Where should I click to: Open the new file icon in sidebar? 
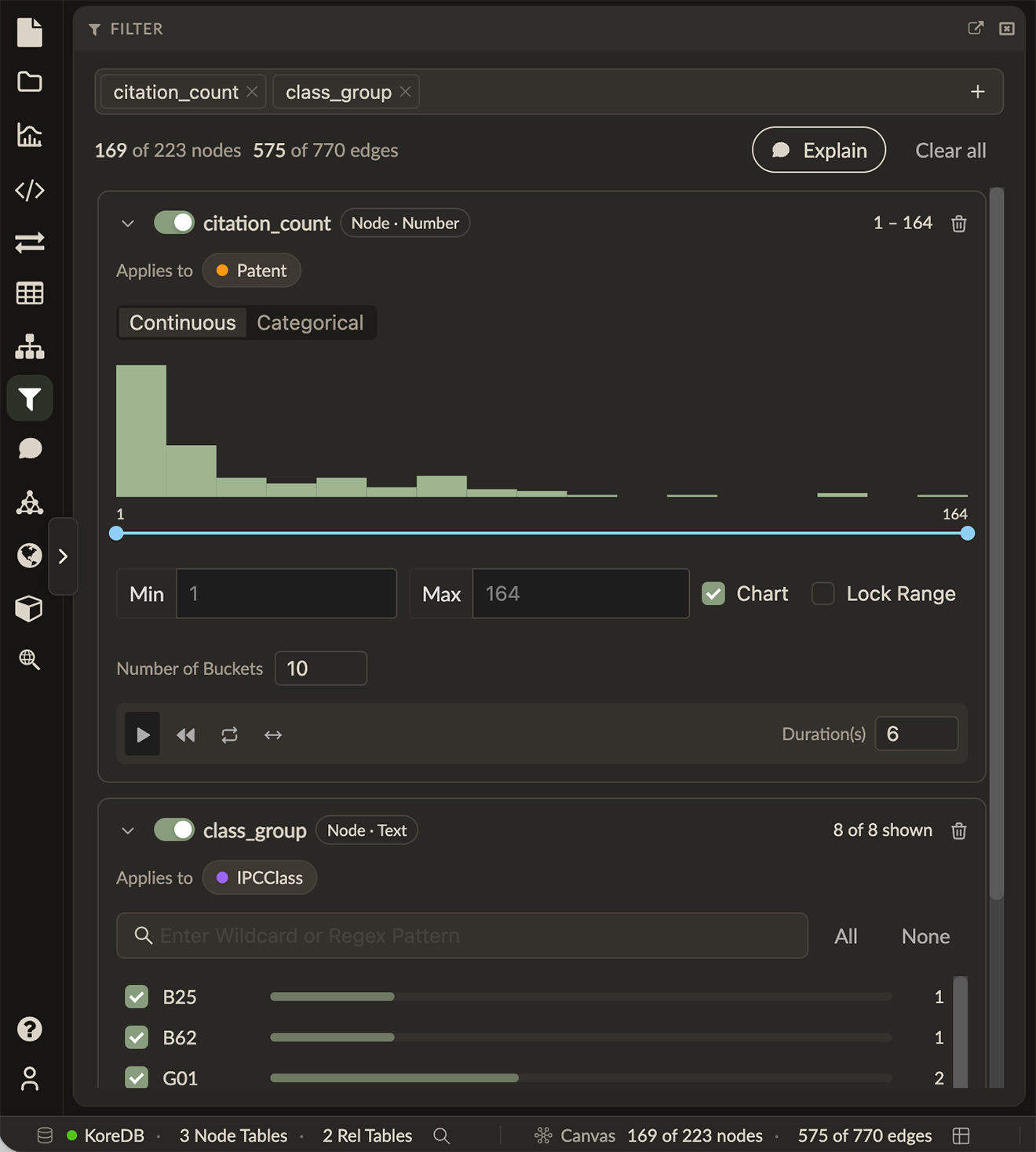tap(30, 32)
